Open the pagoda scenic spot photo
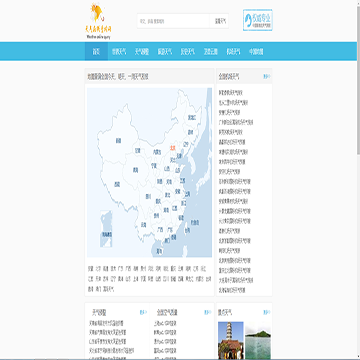 tap(231, 340)
